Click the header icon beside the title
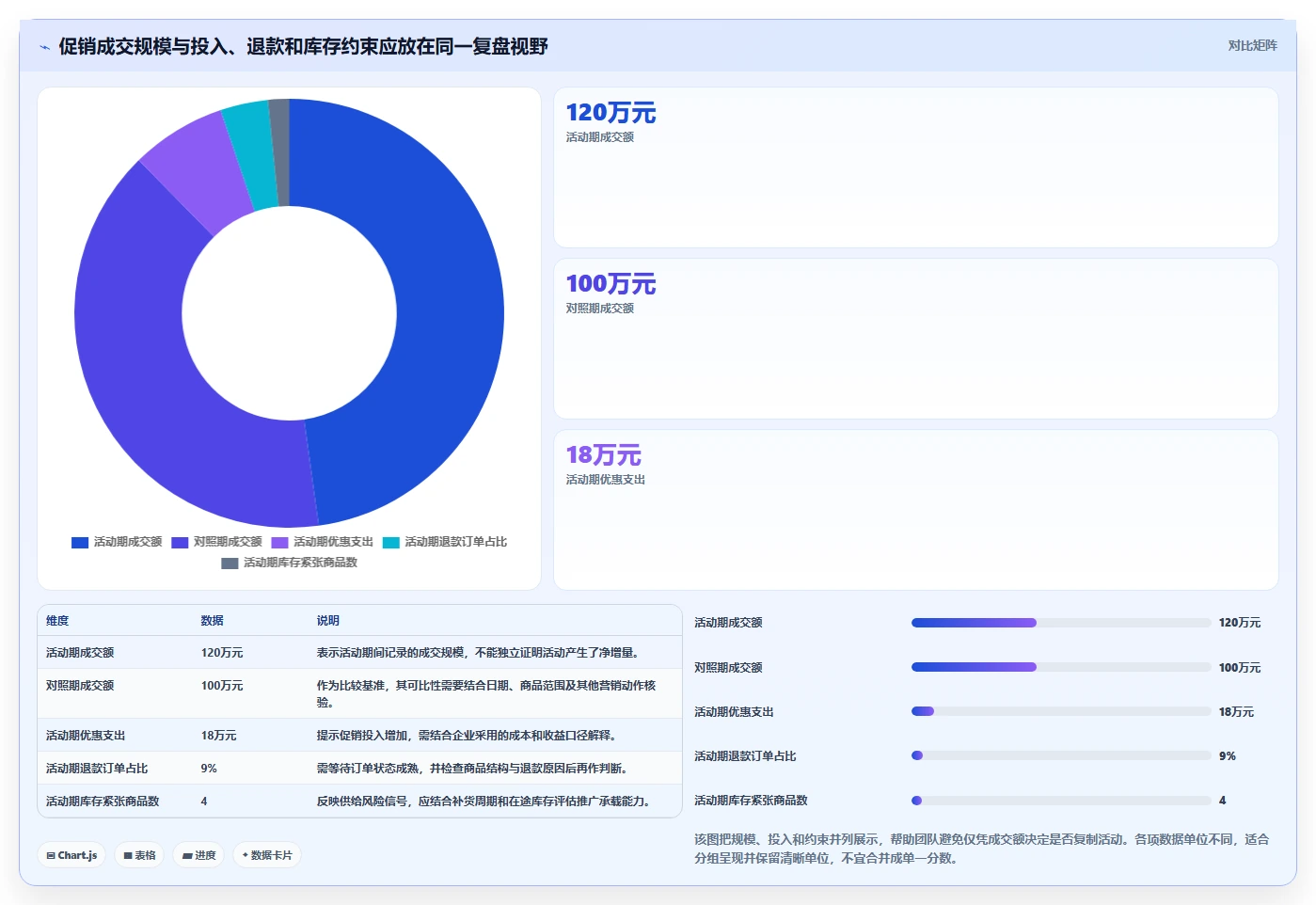The image size is (1316, 905). pos(44,46)
